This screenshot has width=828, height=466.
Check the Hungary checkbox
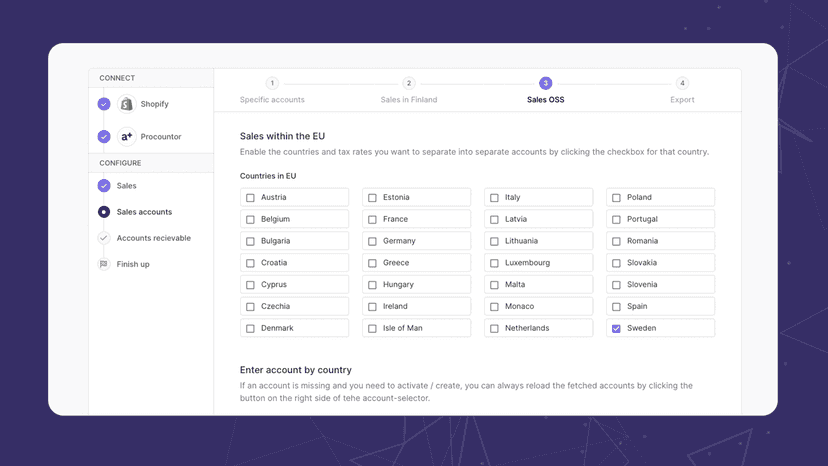point(372,285)
